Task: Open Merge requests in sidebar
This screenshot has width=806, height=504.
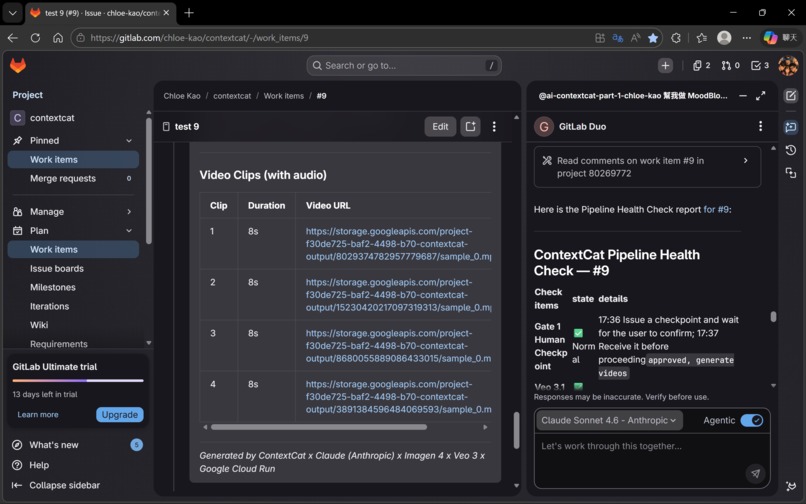Action: (73, 178)
